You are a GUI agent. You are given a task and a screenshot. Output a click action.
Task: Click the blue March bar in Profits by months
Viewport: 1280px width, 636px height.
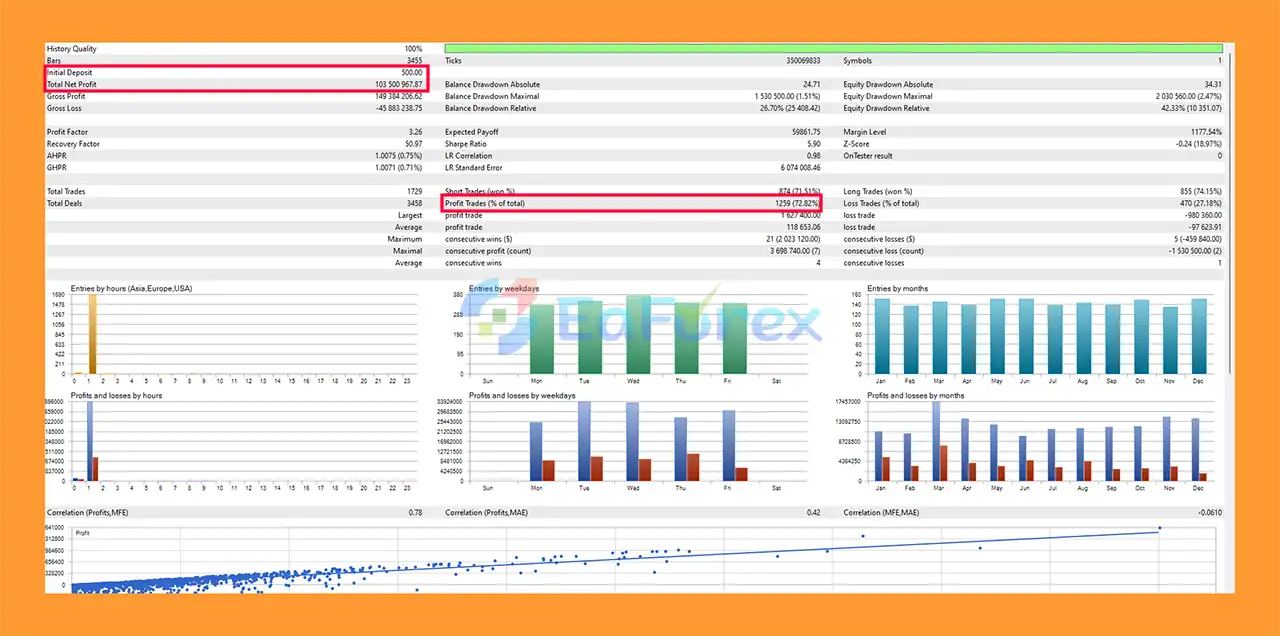pyautogui.click(x=936, y=442)
